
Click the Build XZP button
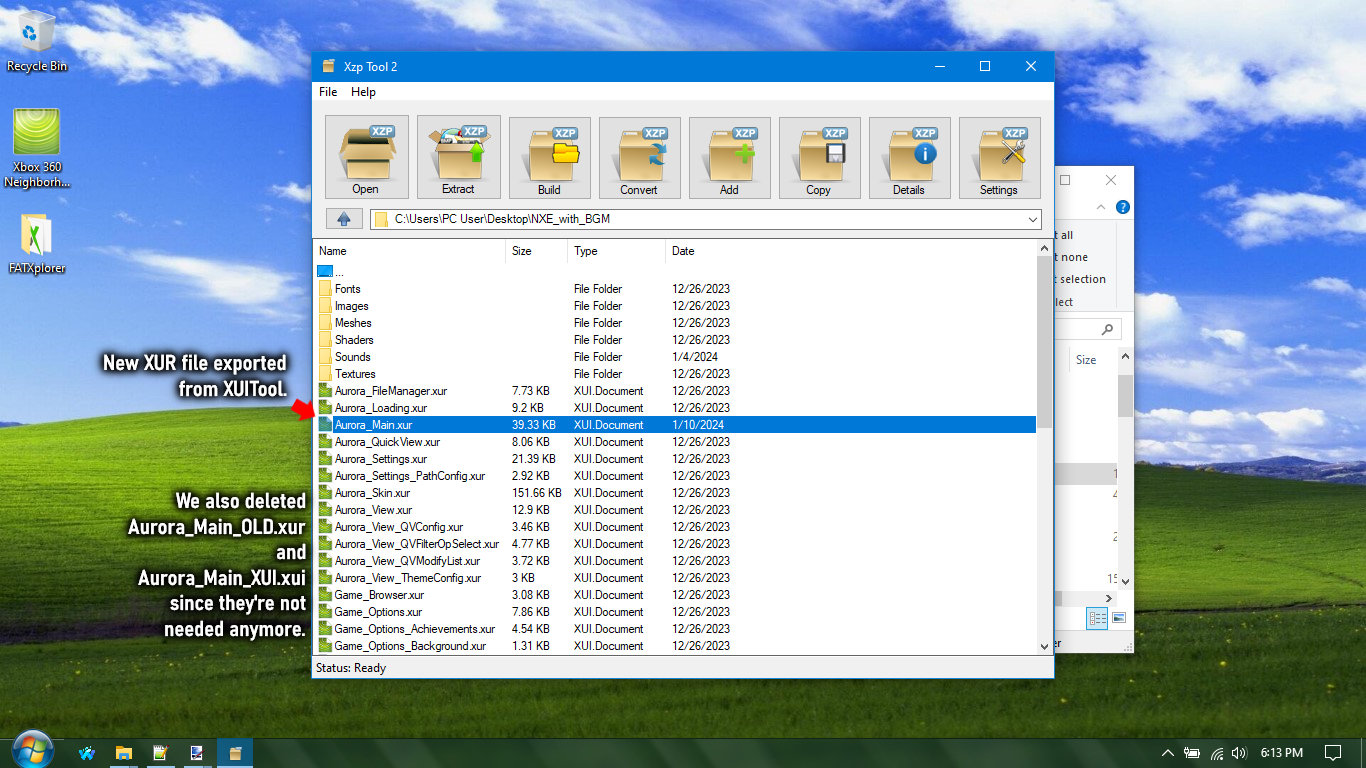click(x=549, y=157)
